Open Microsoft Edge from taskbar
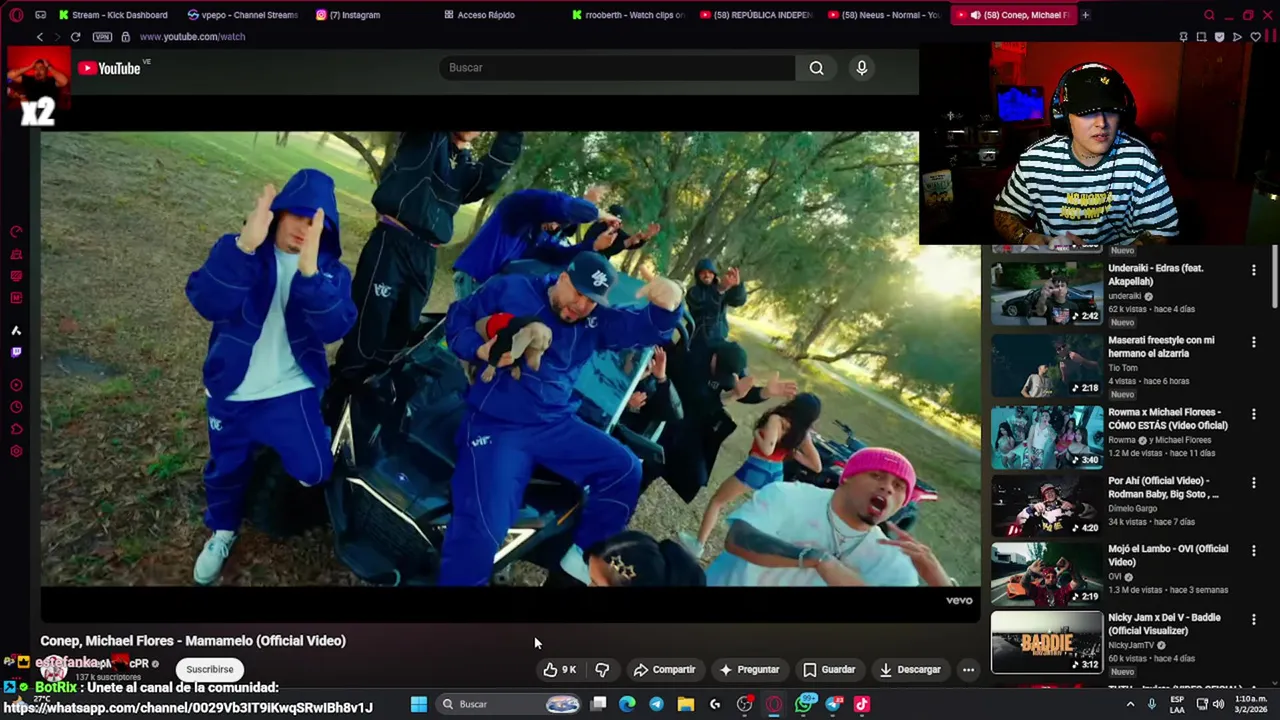The width and height of the screenshot is (1280, 720). pos(627,704)
